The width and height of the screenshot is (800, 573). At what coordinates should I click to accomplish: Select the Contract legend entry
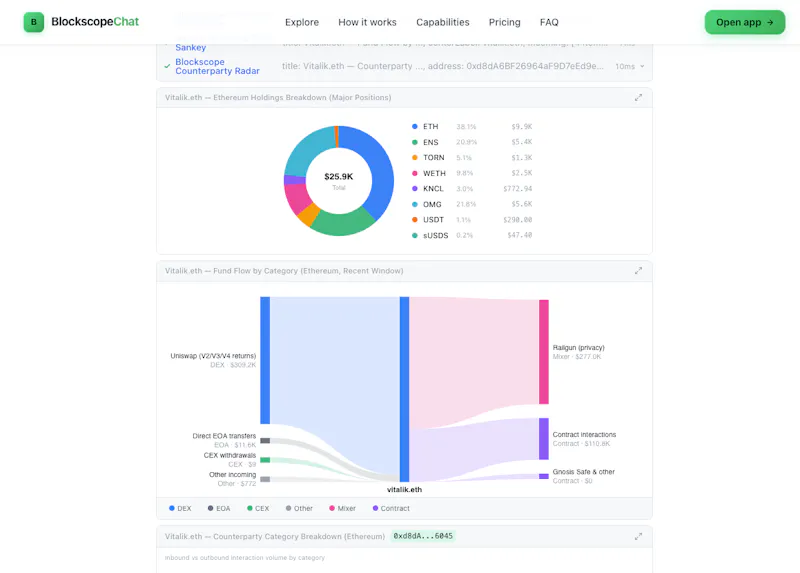pos(391,509)
